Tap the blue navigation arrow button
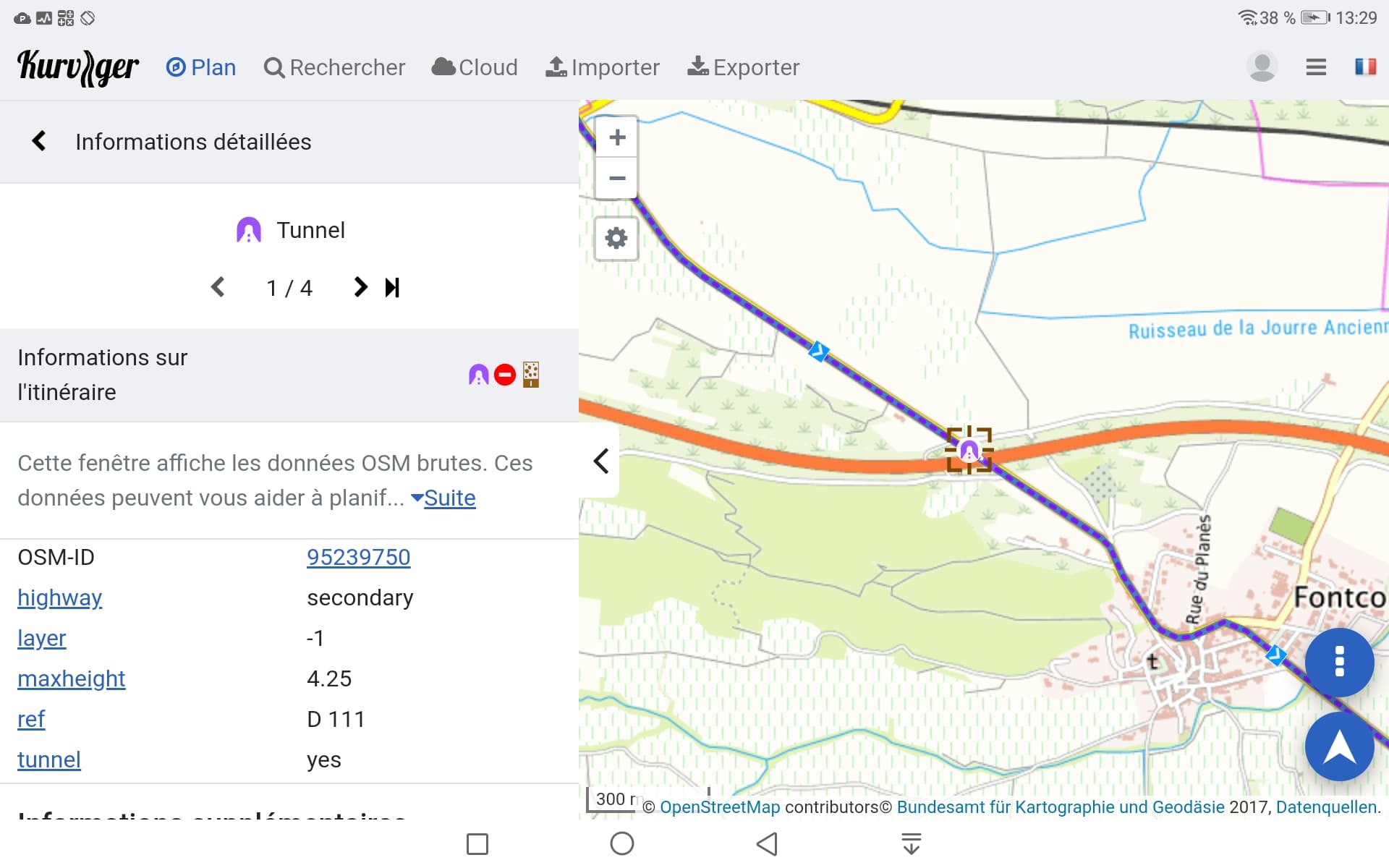 1339,746
